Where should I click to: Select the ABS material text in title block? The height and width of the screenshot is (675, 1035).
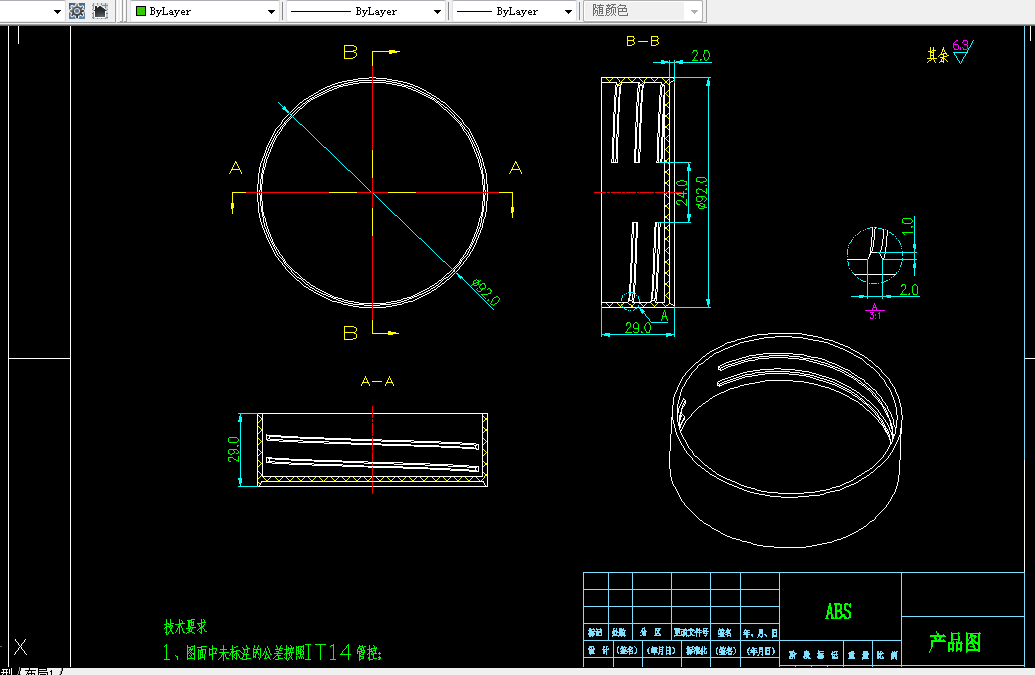838,612
